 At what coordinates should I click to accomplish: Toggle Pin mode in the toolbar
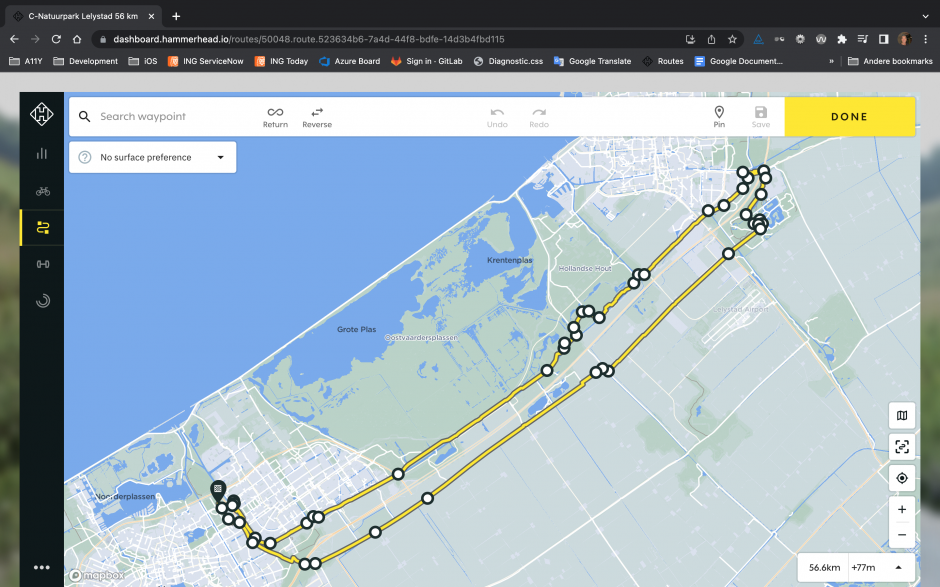point(719,117)
